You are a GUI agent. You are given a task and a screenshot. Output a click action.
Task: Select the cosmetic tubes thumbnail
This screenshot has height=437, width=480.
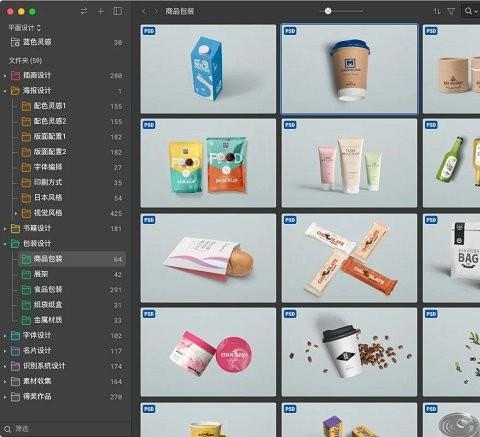click(349, 163)
